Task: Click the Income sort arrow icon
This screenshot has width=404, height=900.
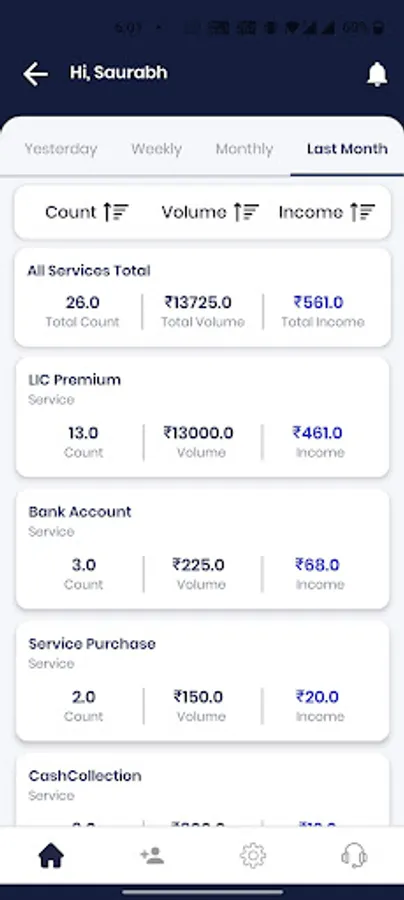Action: (363, 212)
